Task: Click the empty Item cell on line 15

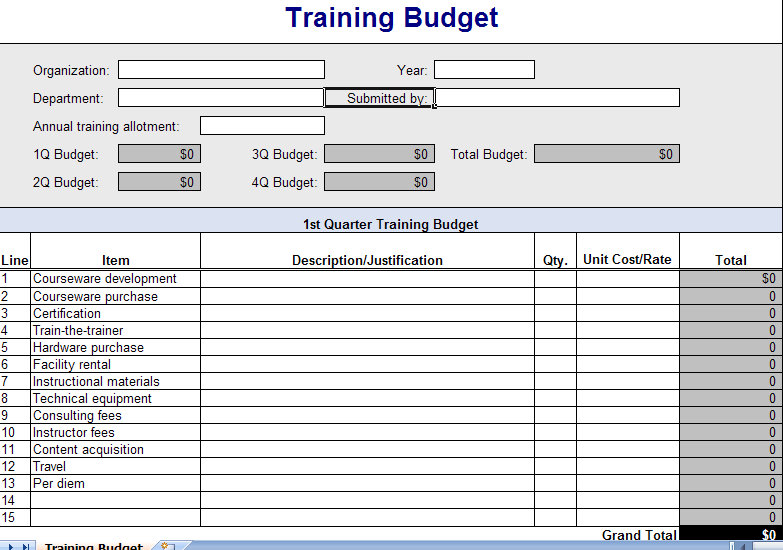Action: click(x=115, y=518)
